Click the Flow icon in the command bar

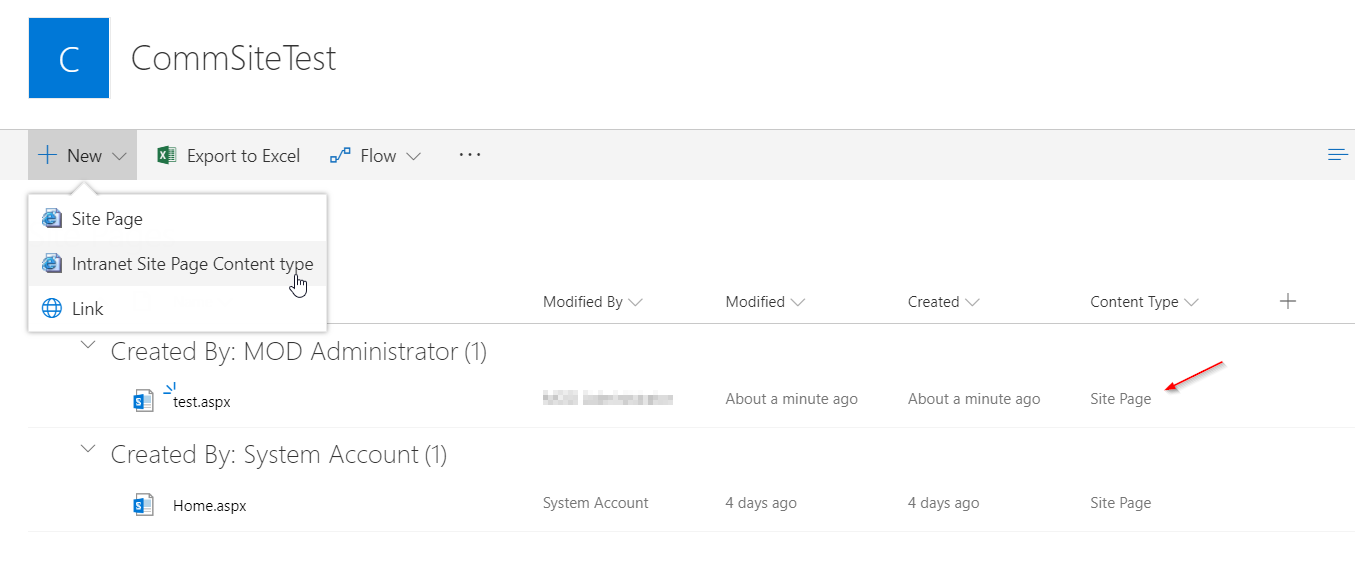click(340, 155)
